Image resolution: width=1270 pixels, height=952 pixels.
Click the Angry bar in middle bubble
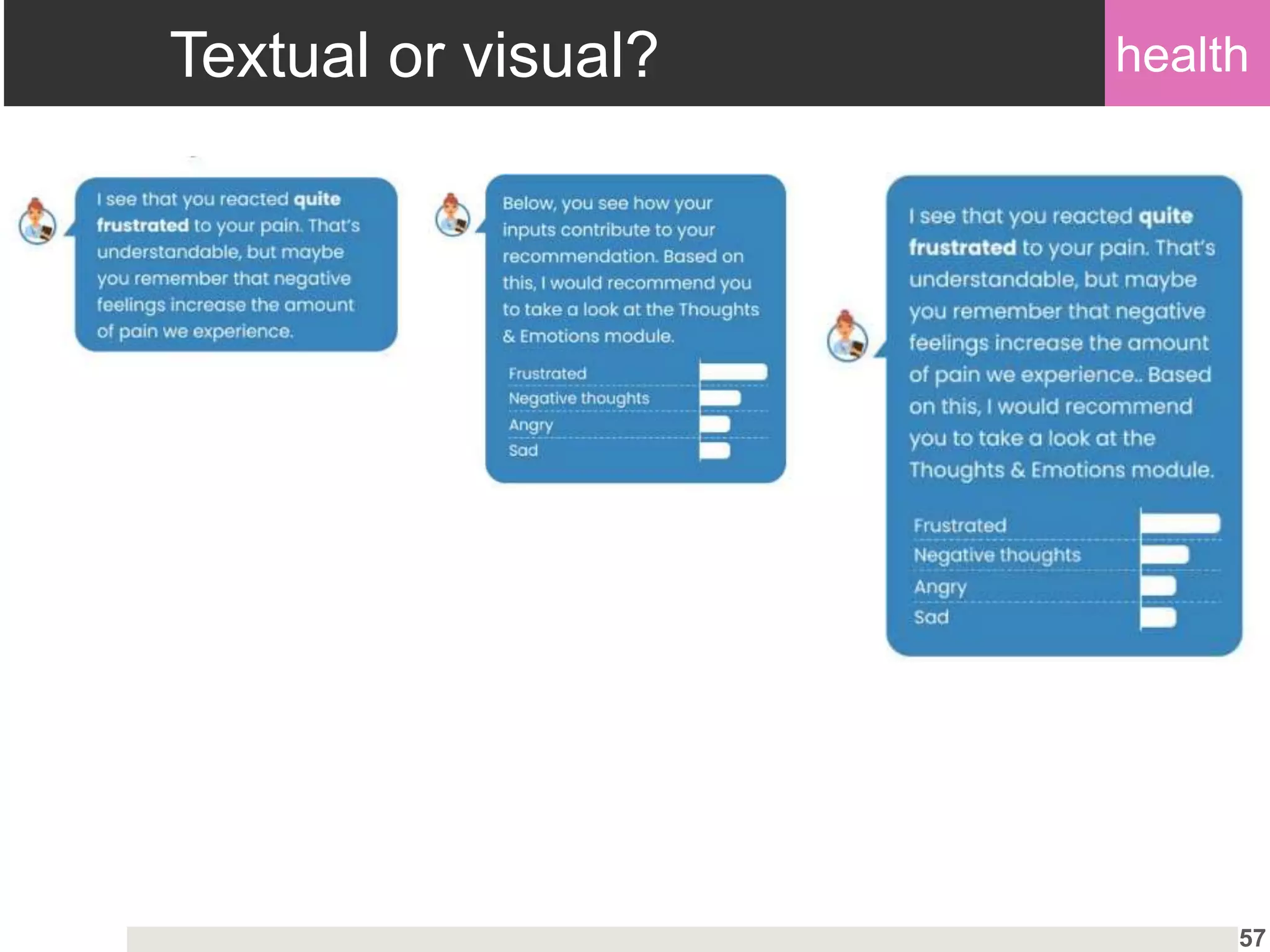[715, 424]
